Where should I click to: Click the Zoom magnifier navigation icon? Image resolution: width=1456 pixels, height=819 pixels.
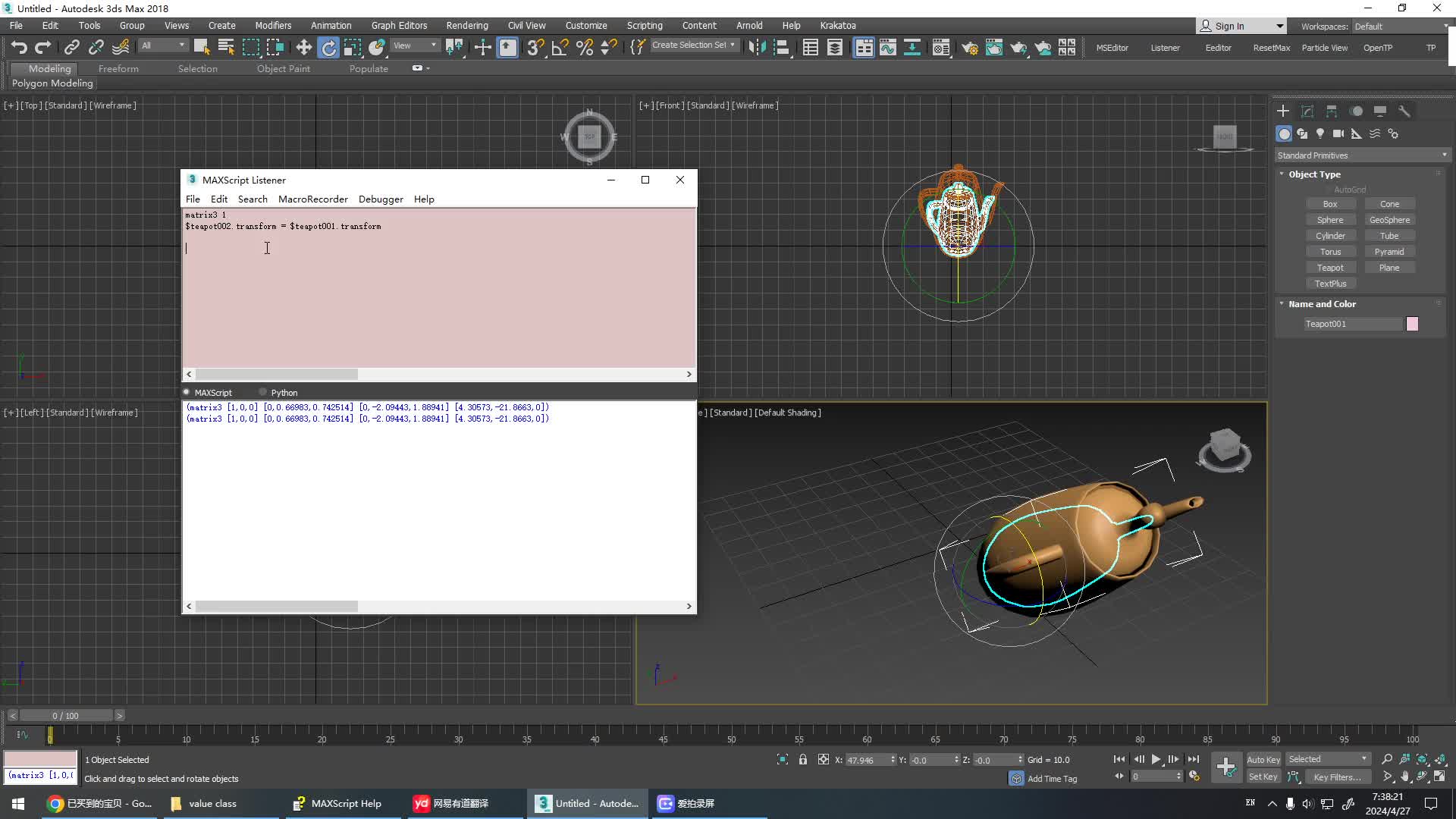1387,759
